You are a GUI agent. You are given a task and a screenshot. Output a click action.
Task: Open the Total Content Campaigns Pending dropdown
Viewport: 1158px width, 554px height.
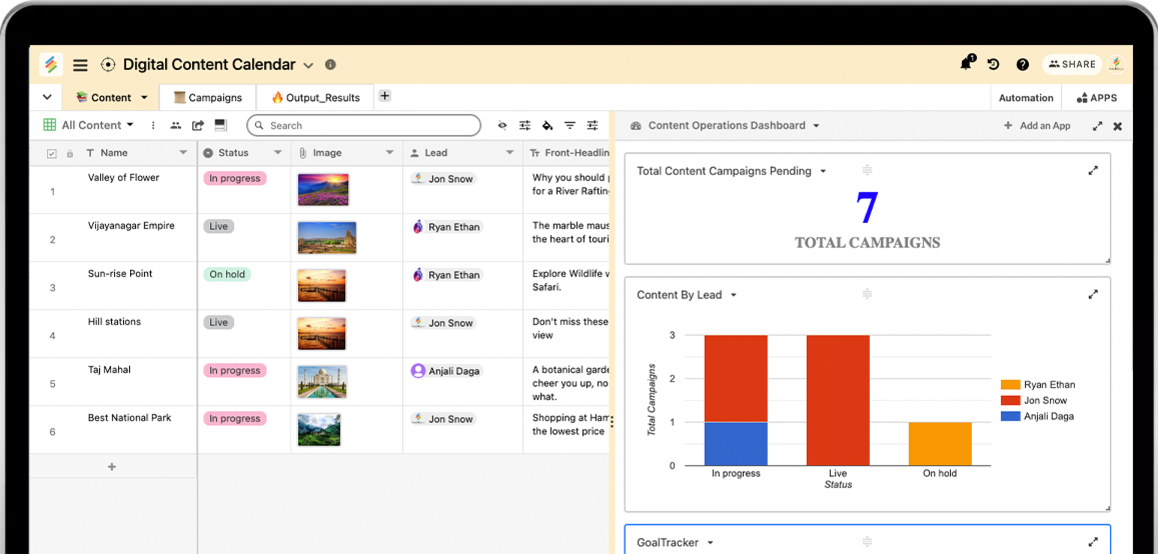tap(823, 171)
